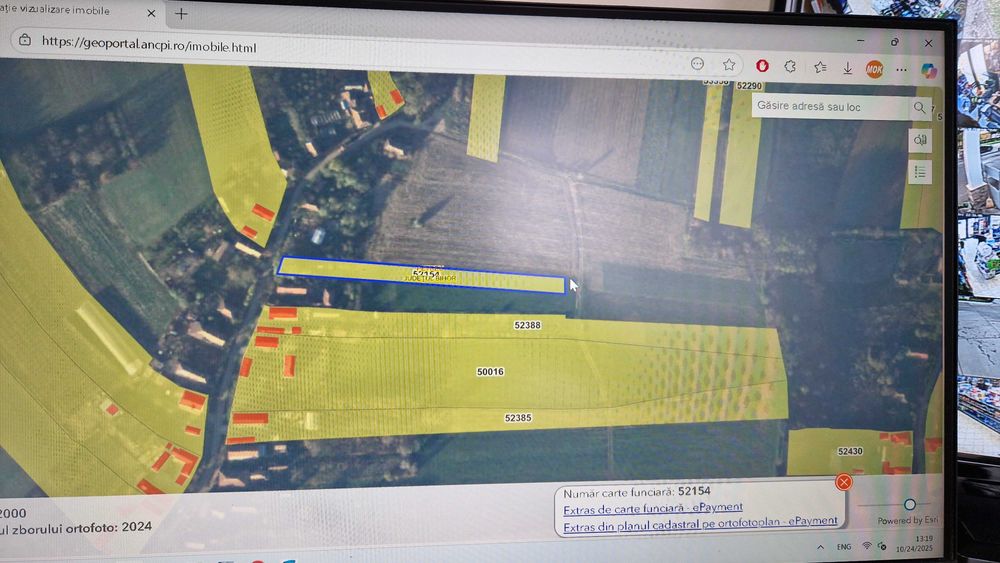Open the basemap search-layers tool on the map
This screenshot has width=1000, height=563.
[x=920, y=140]
